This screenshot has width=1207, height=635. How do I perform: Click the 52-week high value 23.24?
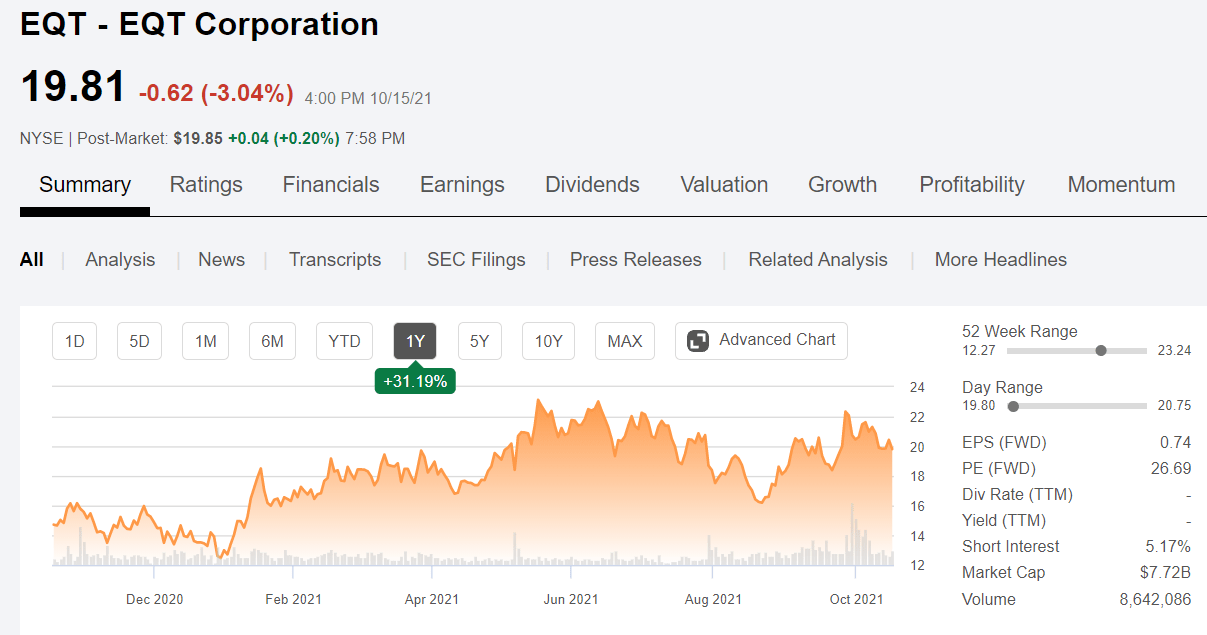tap(1174, 351)
